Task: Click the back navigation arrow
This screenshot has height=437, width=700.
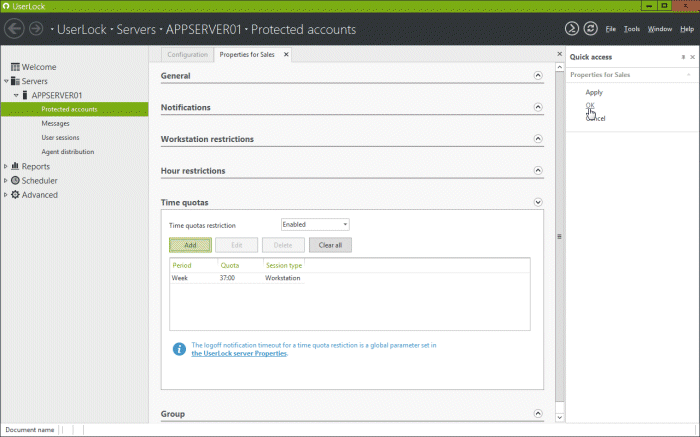Action: (14, 29)
